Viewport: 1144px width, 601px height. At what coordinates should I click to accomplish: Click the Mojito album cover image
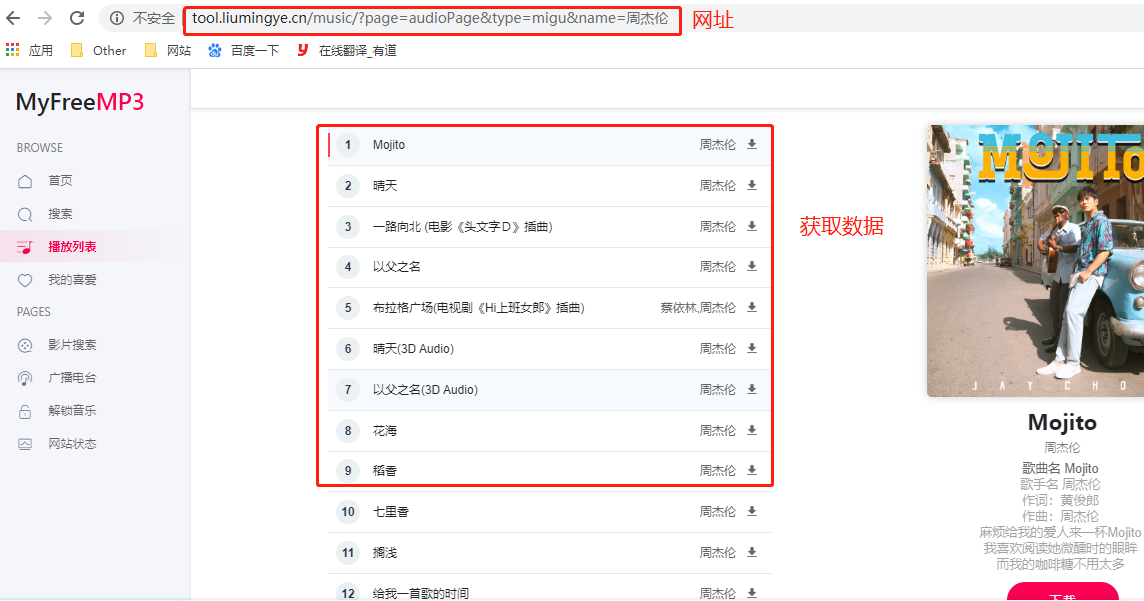coord(1035,260)
